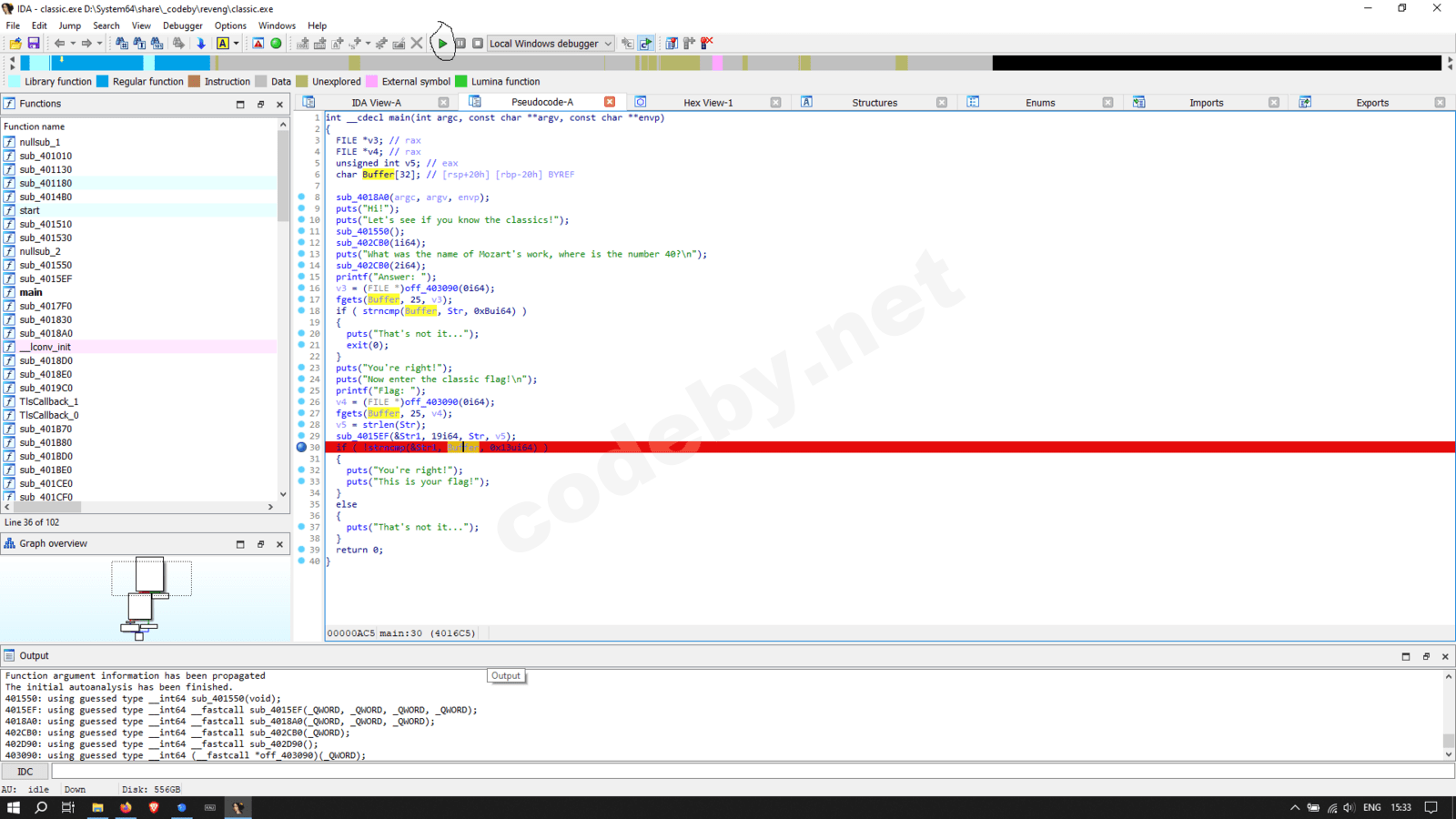Open the Local Windows debugger dropdown

(551, 44)
